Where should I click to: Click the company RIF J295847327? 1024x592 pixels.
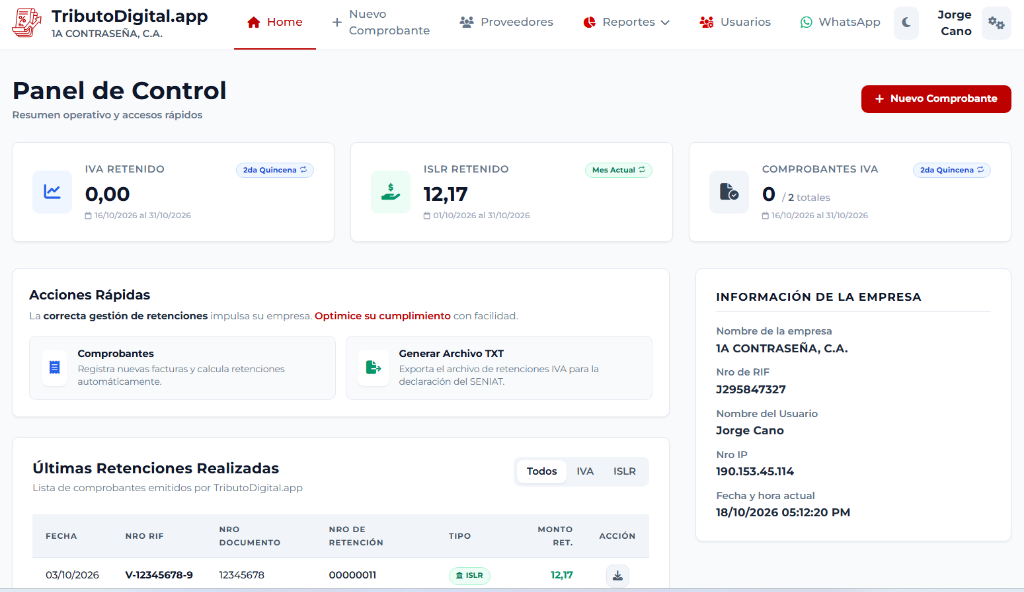coord(751,389)
